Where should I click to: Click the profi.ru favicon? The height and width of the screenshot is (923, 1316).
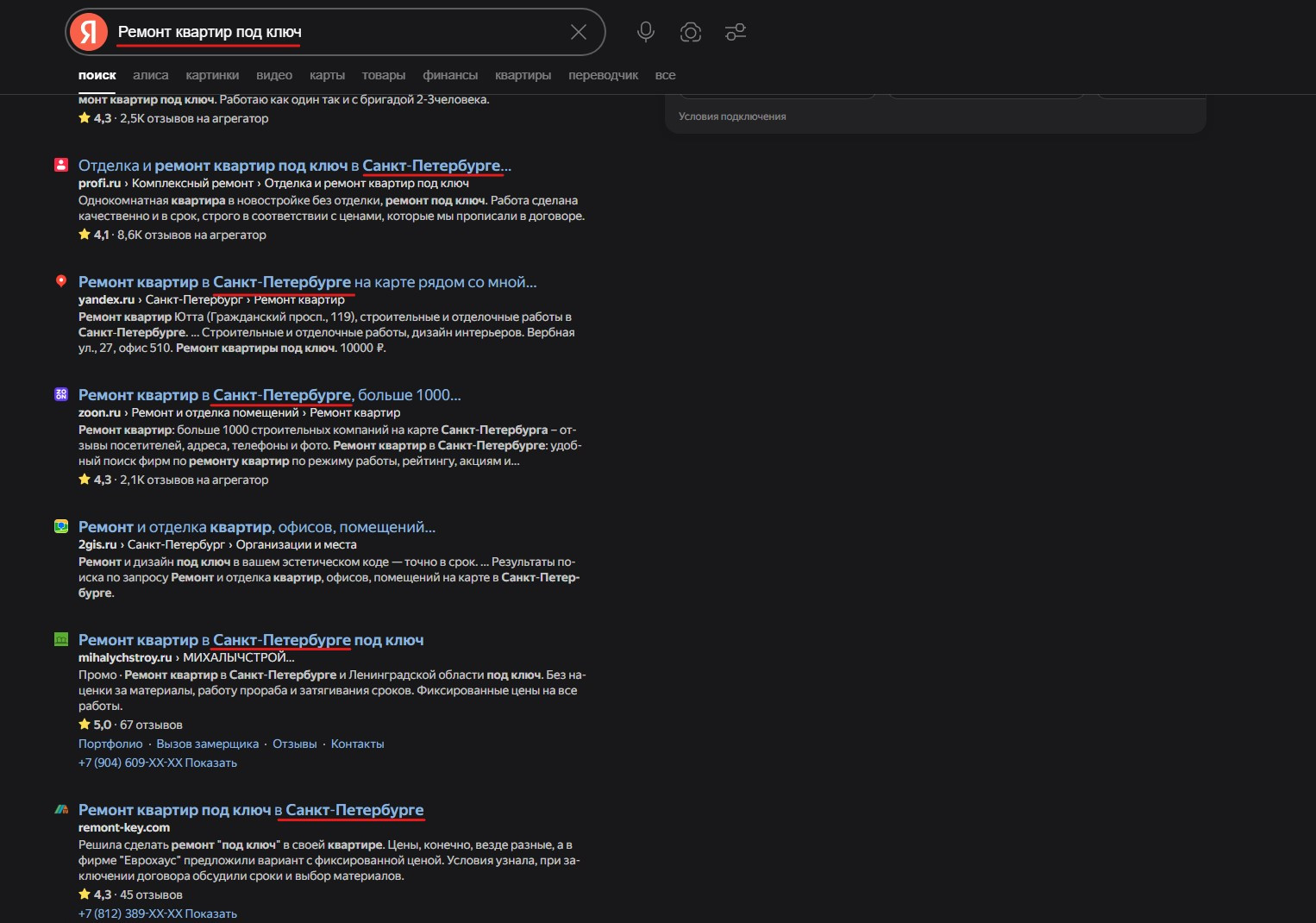point(61,164)
